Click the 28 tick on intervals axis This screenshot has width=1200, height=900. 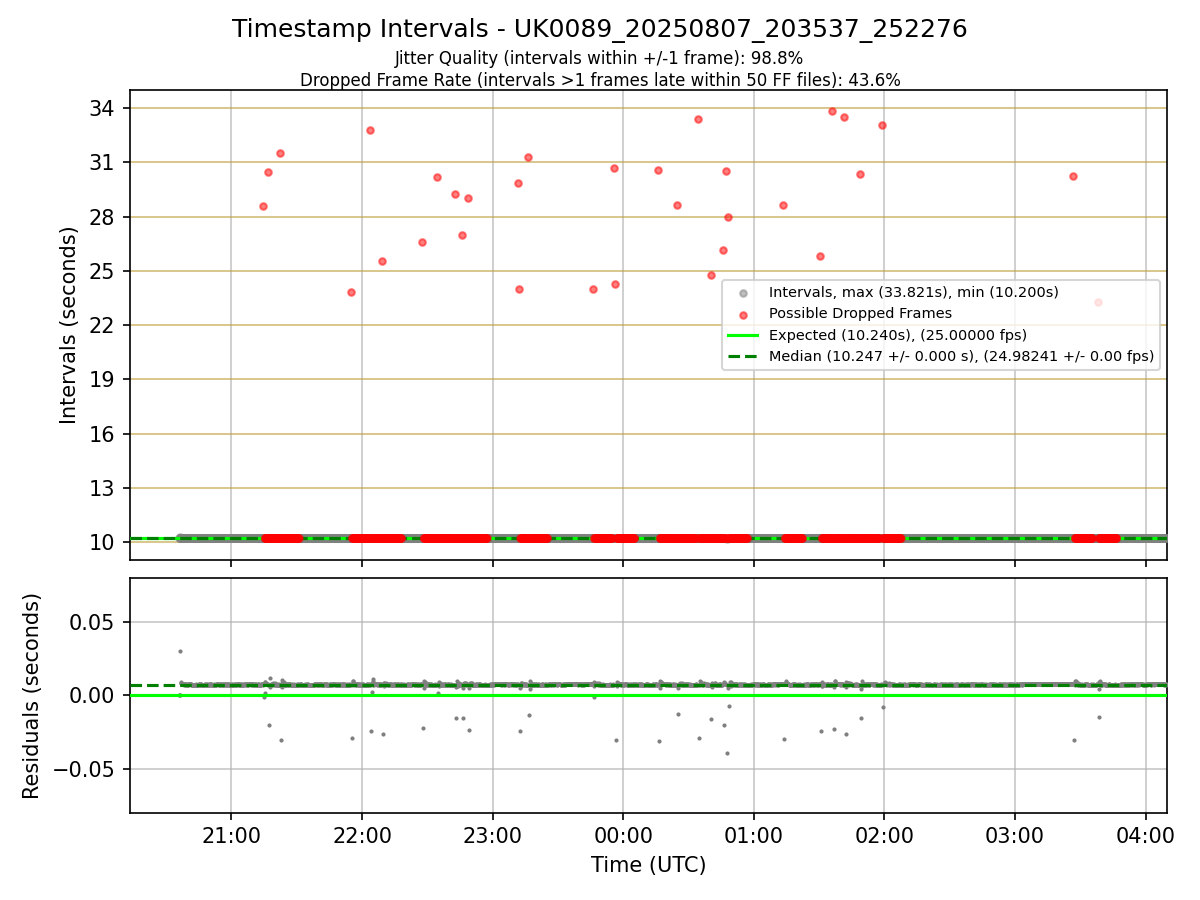click(x=104, y=217)
